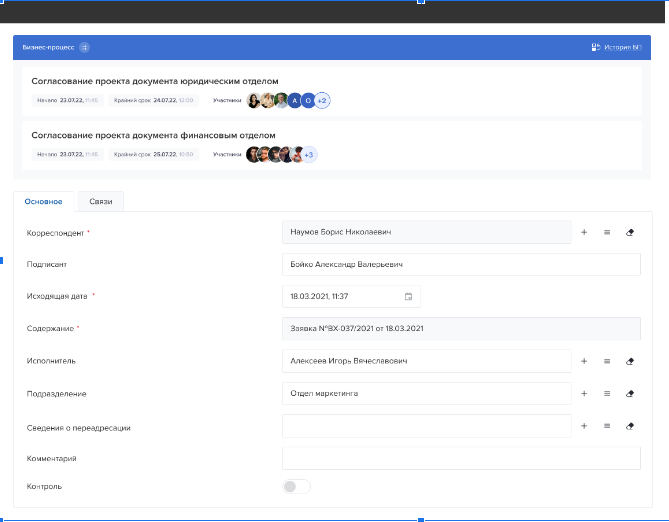
Task: Open the История button in header
Action: [x=615, y=47]
